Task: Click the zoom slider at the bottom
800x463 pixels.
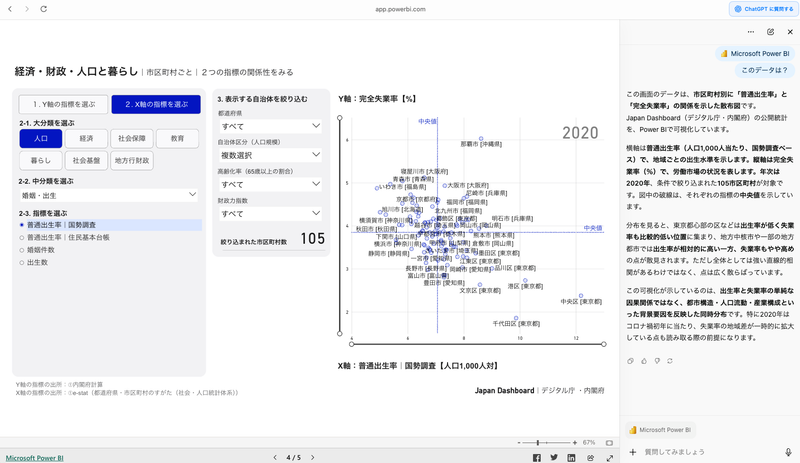Action: click(538, 442)
